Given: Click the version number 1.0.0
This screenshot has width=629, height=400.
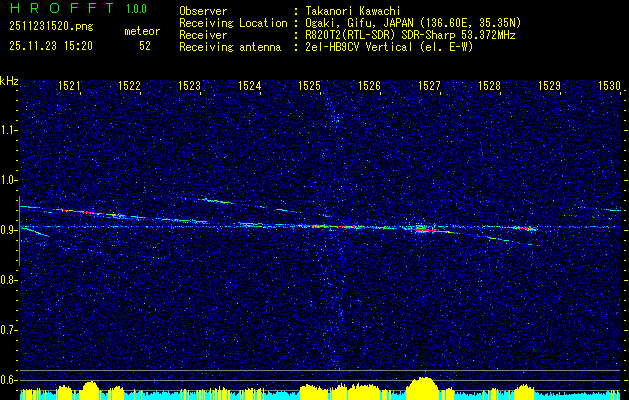Looking at the screenshot, I should 136,8.
